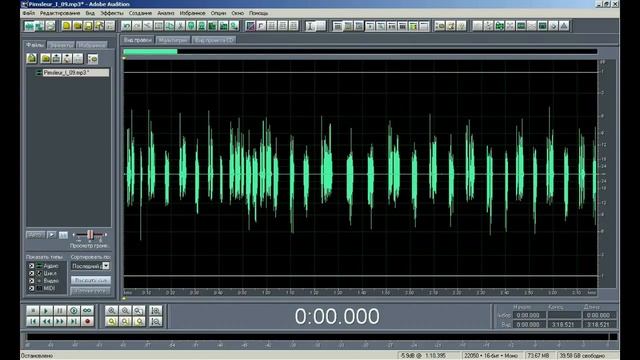Open the Анализ menu
This screenshot has width=640, height=360.
pos(166,13)
